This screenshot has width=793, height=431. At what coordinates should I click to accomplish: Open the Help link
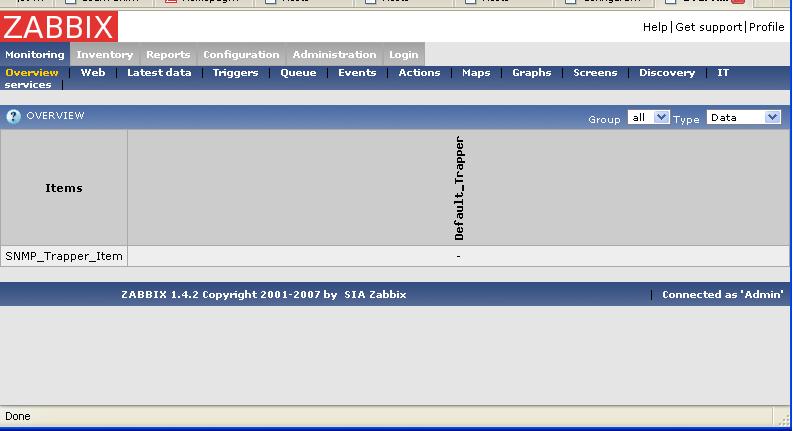pos(655,27)
